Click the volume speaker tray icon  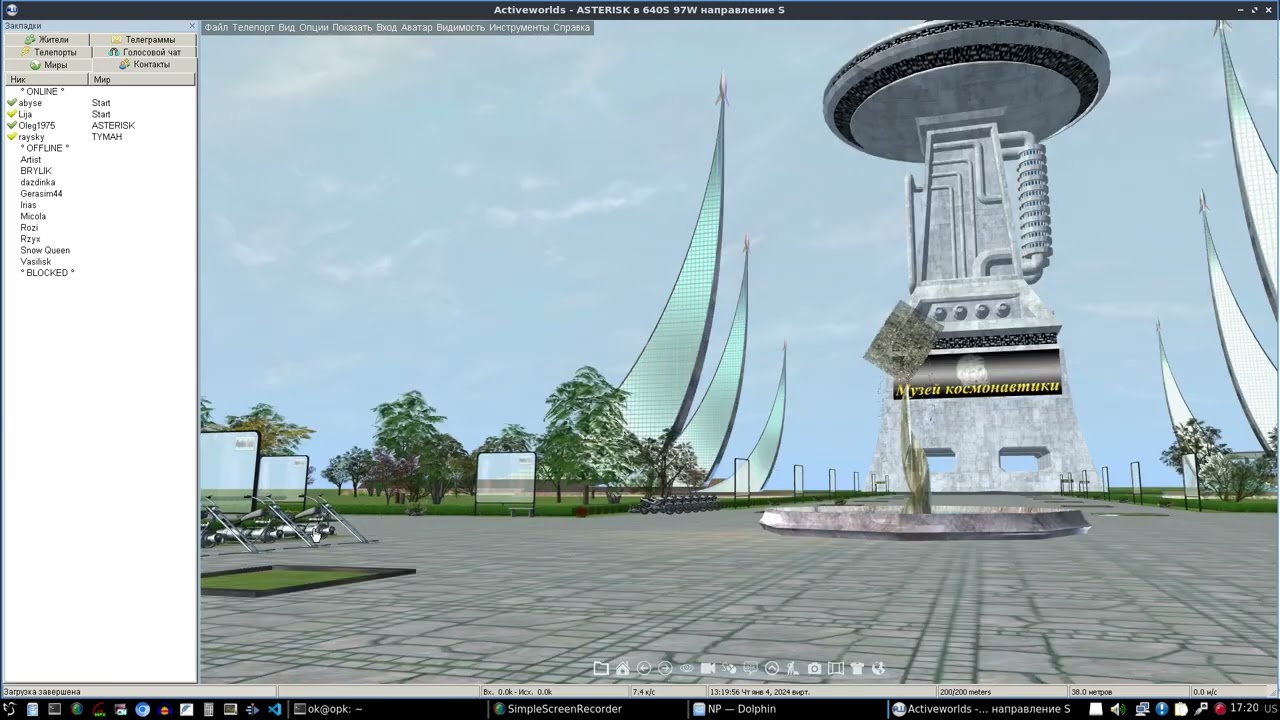(1118, 709)
